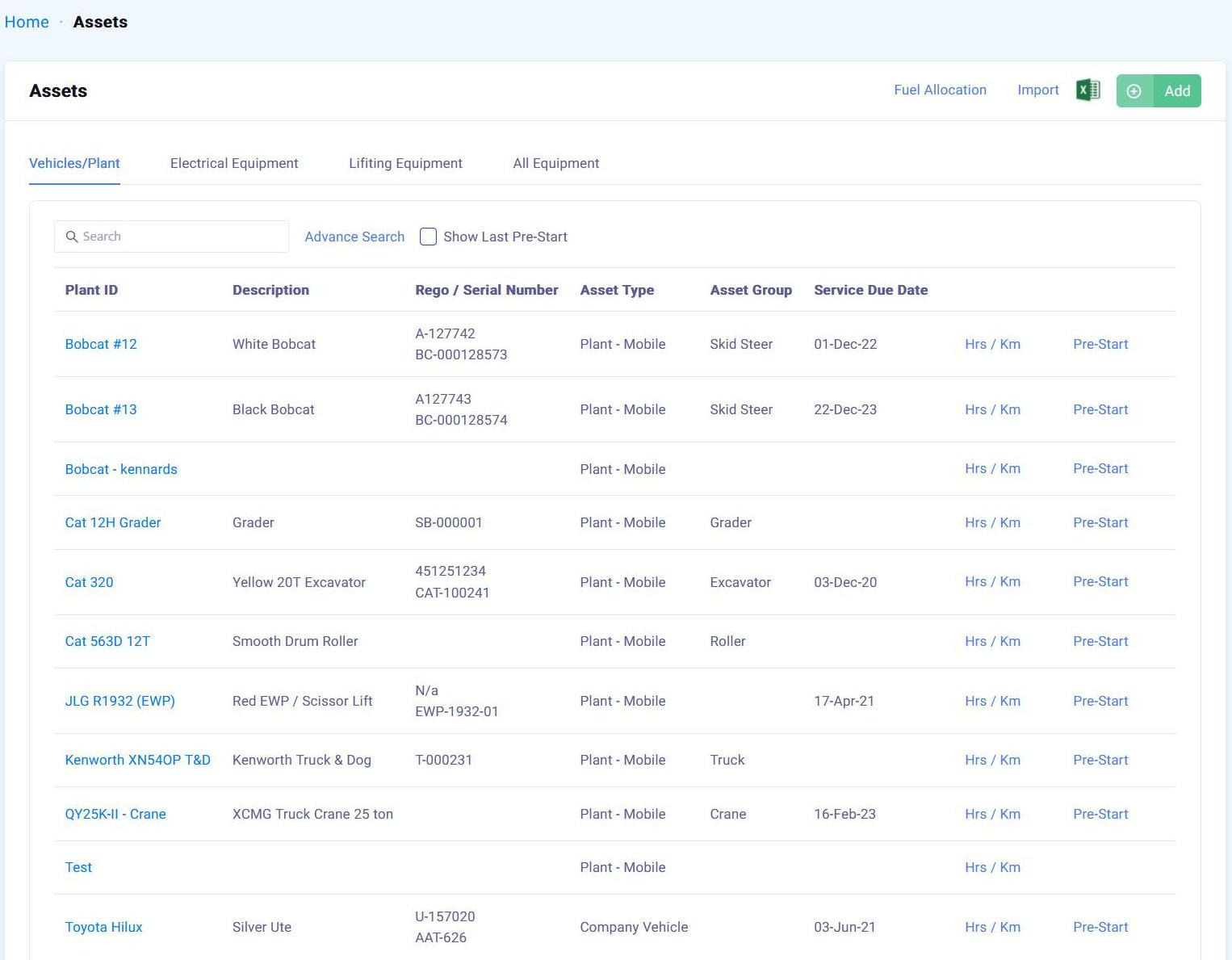Viewport: 1232px width, 960px height.
Task: Click the Excel export icon
Action: pyautogui.click(x=1087, y=90)
